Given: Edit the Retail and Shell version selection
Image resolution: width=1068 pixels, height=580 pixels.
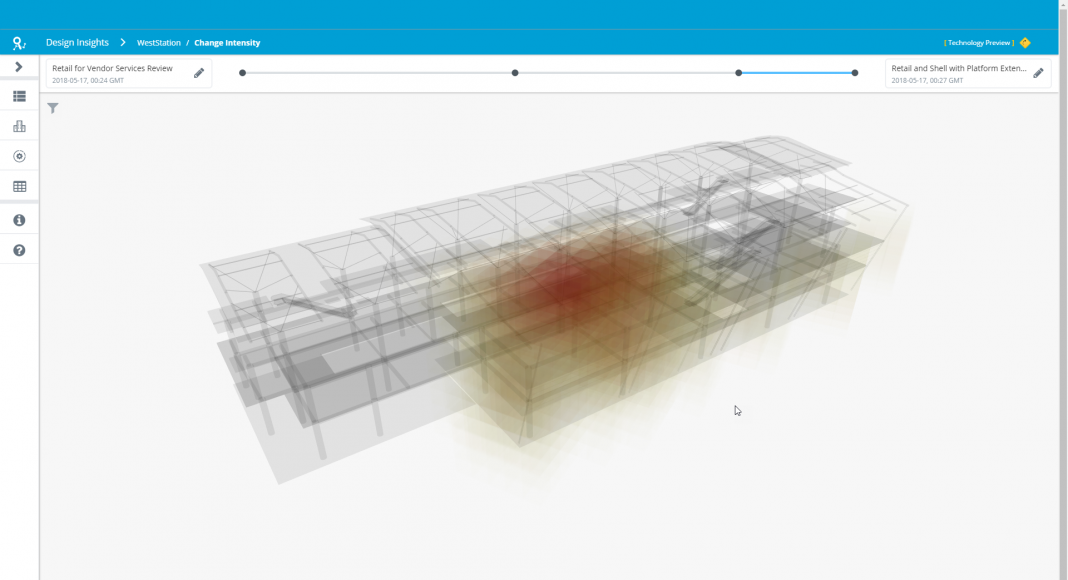Looking at the screenshot, I should click(x=1038, y=73).
